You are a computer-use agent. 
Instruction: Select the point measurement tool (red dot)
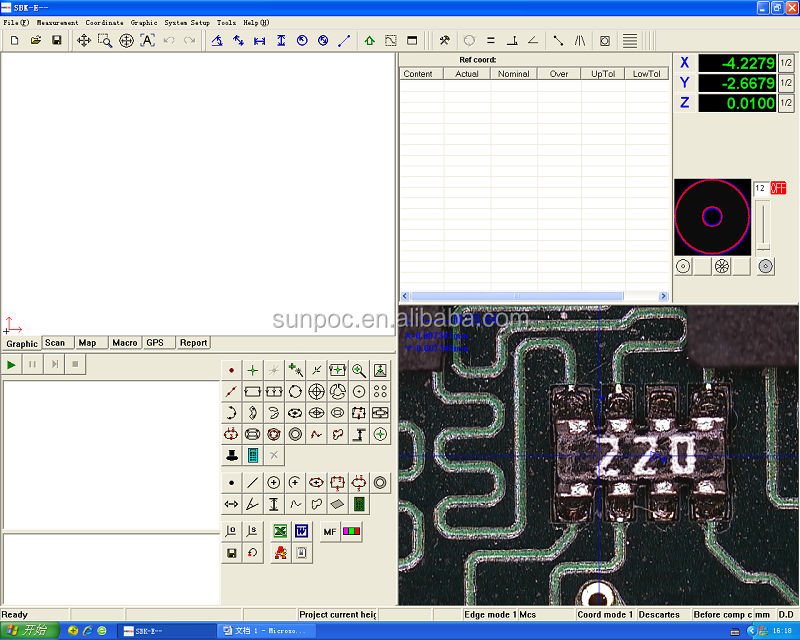coord(232,370)
